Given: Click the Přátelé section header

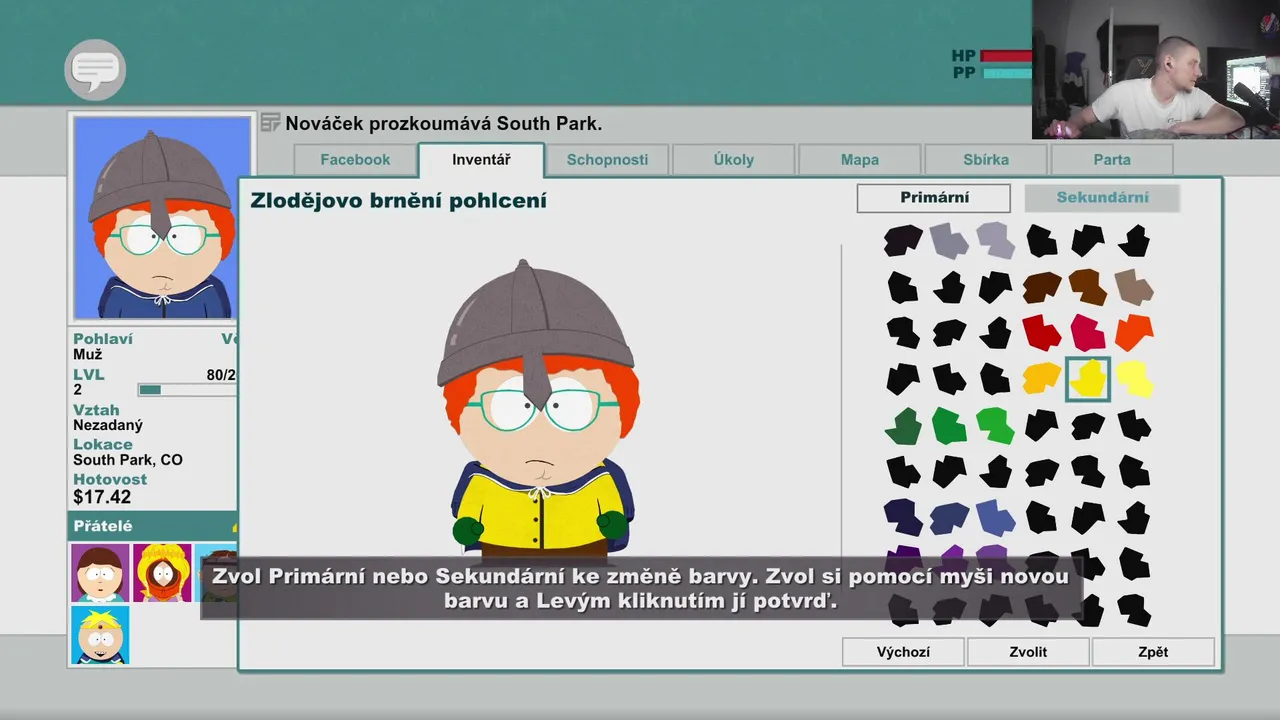Looking at the screenshot, I should 153,526.
